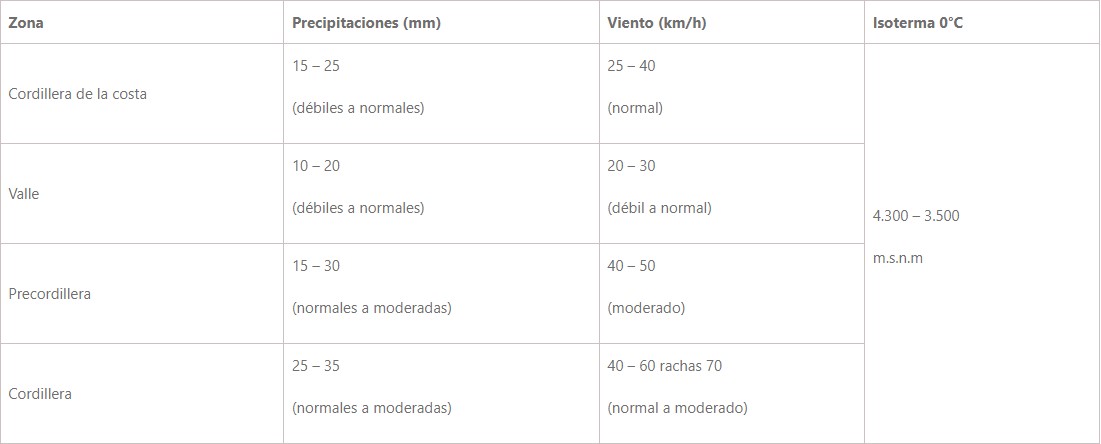Click the Cordillera de la costa row label
The width and height of the screenshot is (1101, 444).
(x=78, y=93)
